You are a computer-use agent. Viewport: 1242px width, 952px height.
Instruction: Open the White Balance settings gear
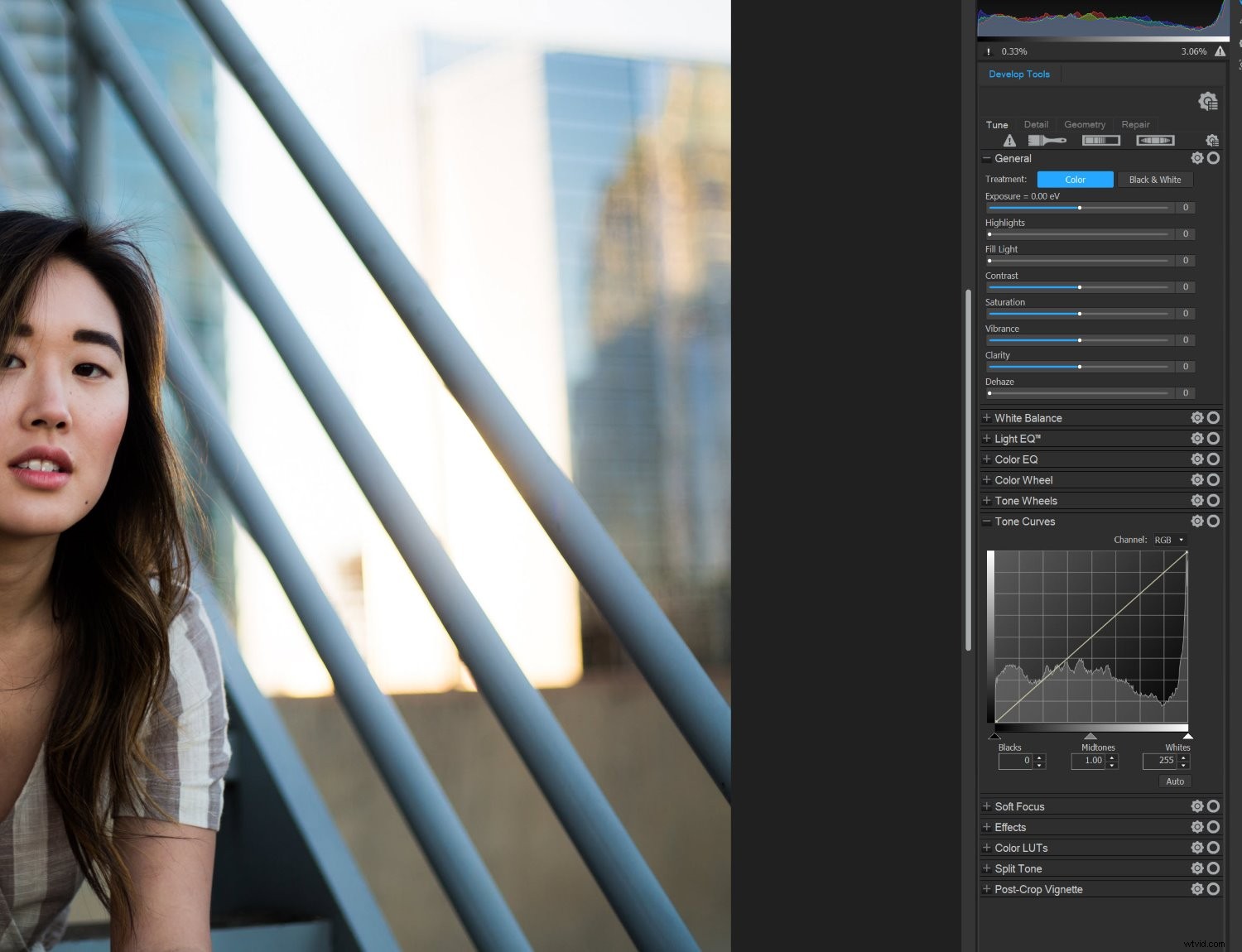(x=1197, y=417)
